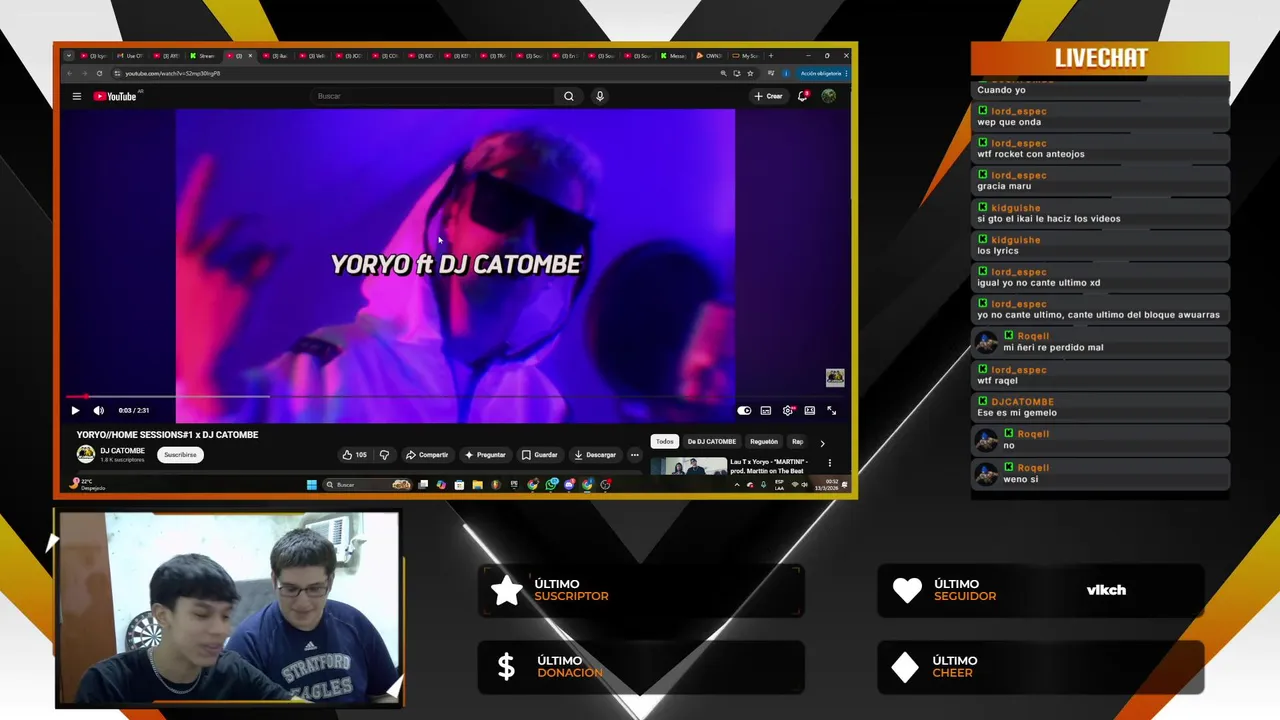Click the Windows taskbar Buscar search box
This screenshot has height=720, width=1280.
click(x=367, y=485)
